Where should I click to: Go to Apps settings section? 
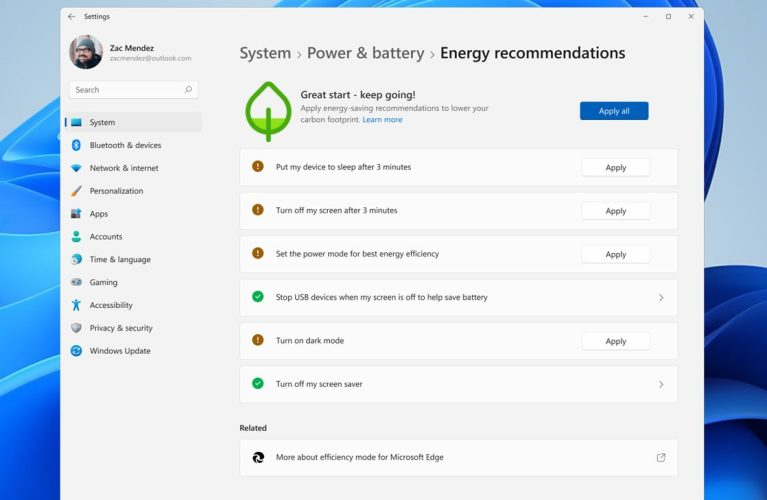98,214
